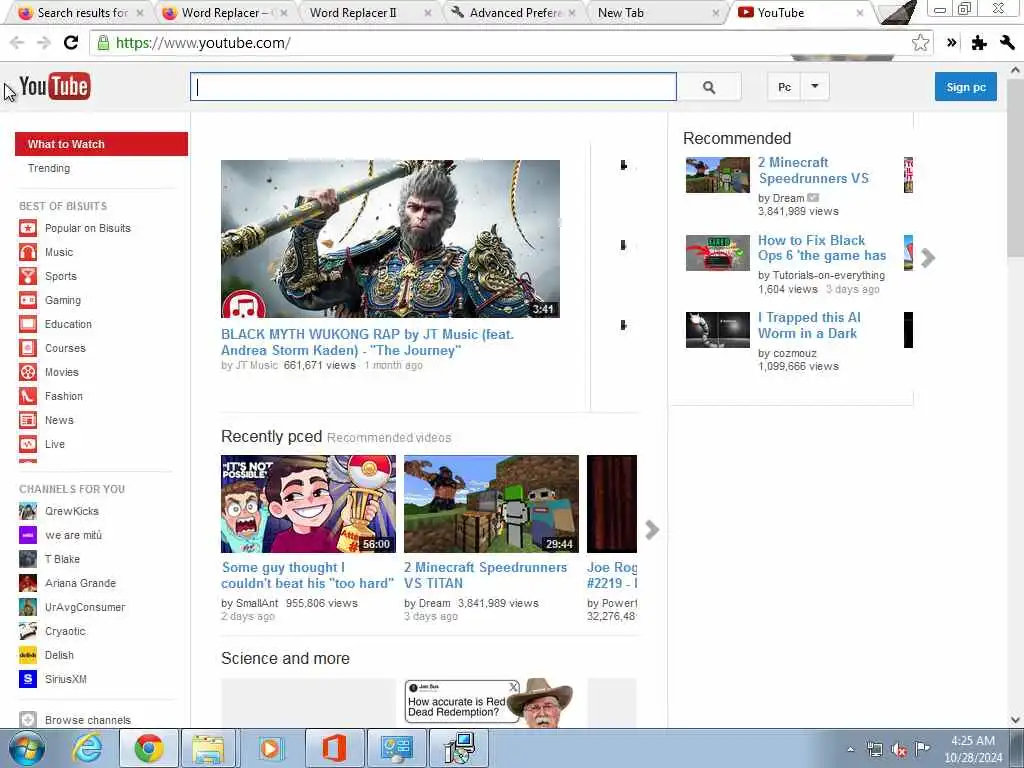Open Red Dead Redemption video thumbnail

(491, 703)
